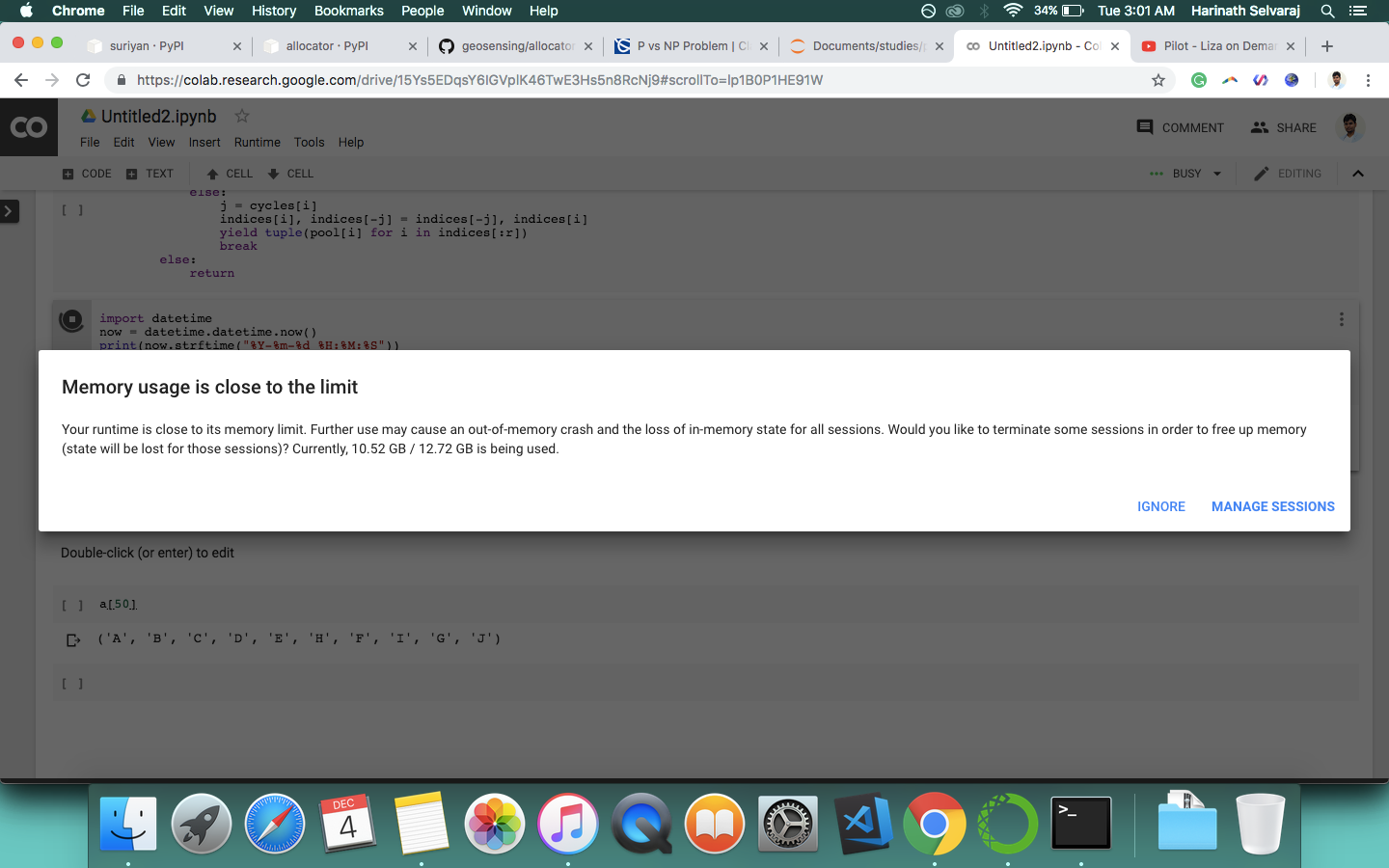Screen dimensions: 1389x868
Task: Open Photos from the Dock
Action: pos(495,824)
